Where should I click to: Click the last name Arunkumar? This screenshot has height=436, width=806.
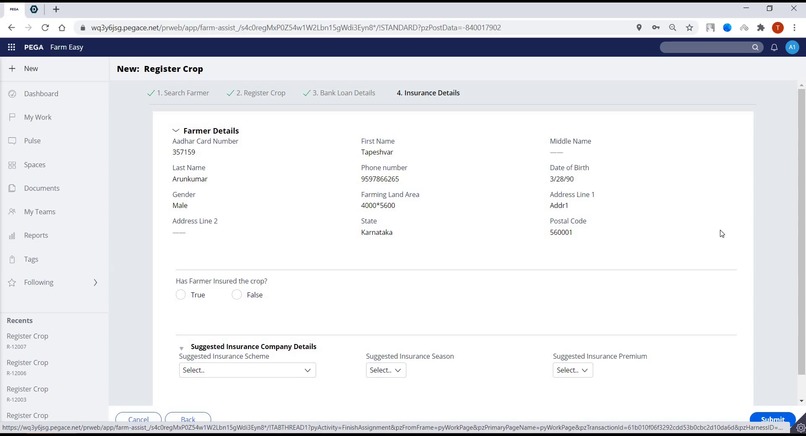tap(190, 179)
